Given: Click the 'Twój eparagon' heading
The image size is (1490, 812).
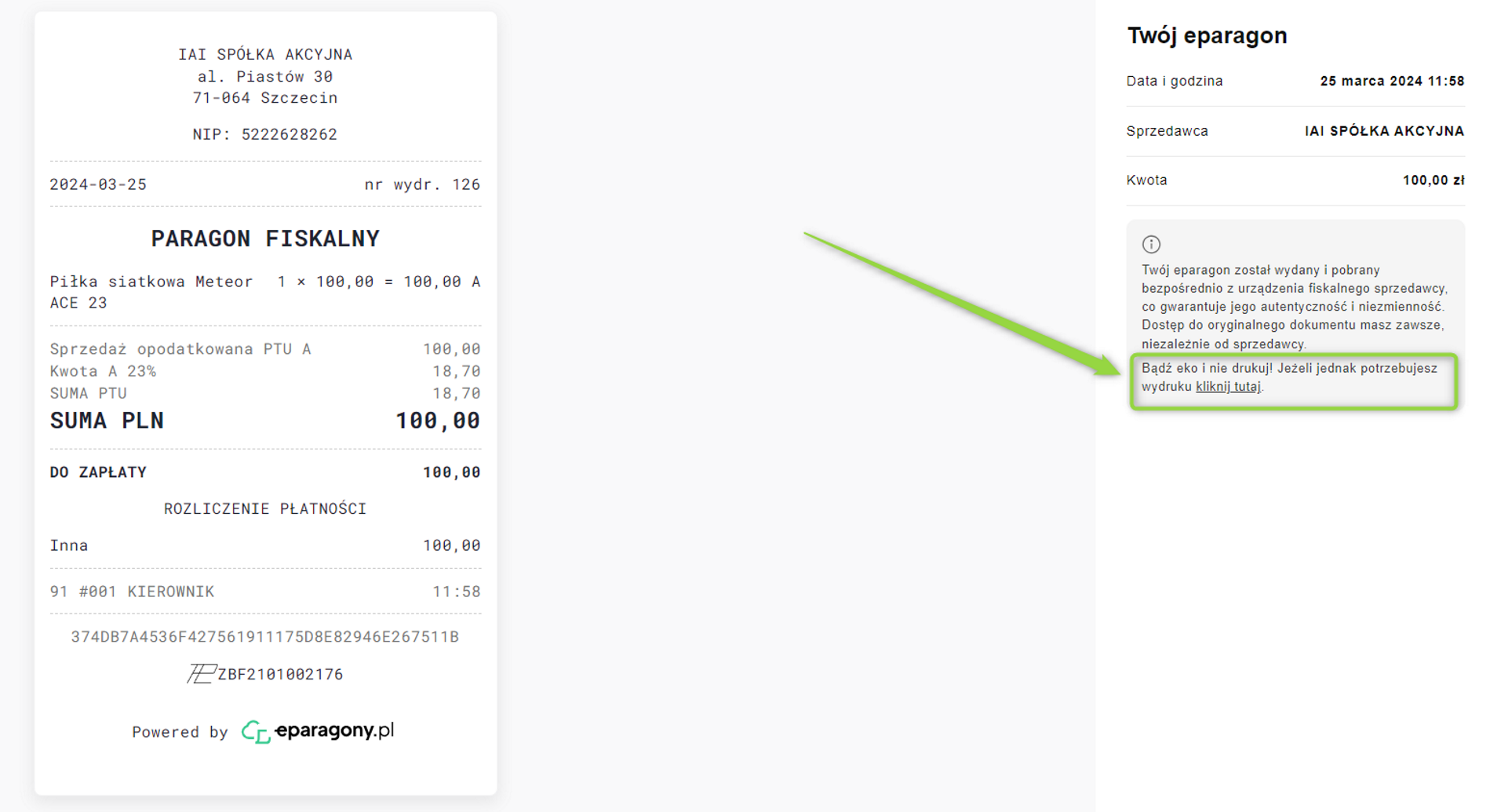Looking at the screenshot, I should [1207, 35].
